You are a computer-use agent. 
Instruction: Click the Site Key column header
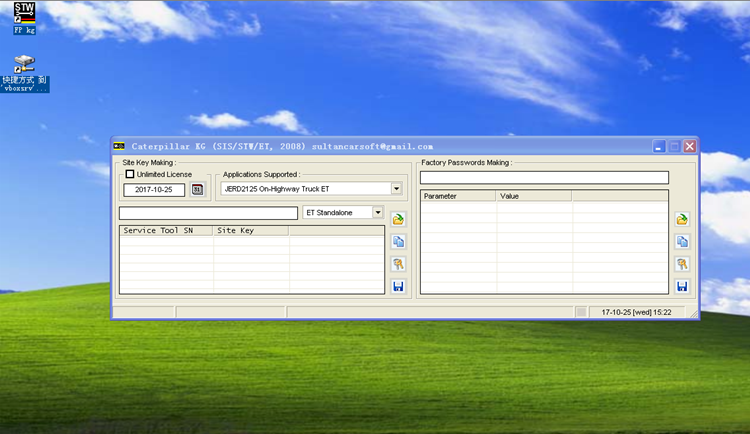[x=251, y=231]
